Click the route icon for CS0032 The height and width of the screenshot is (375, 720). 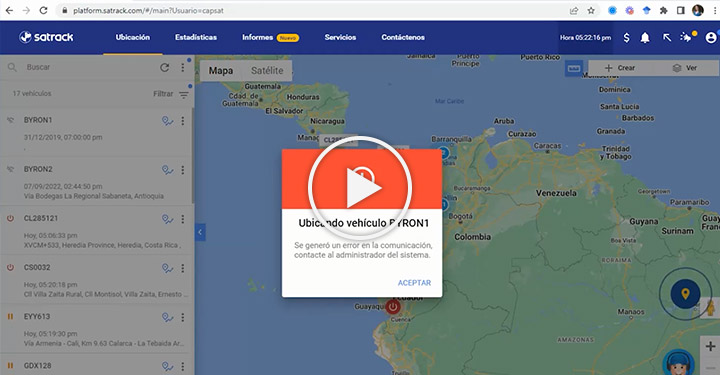[168, 268]
